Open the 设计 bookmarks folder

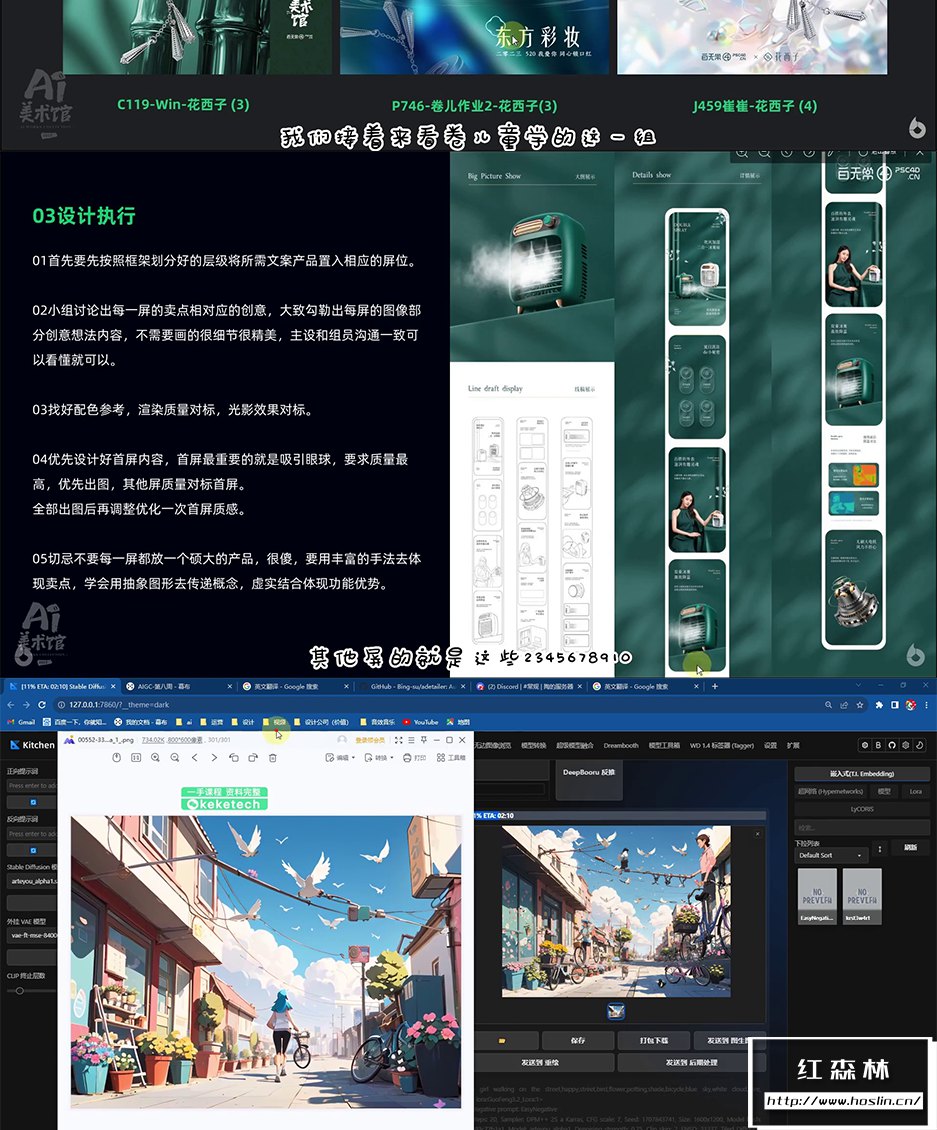[244, 721]
